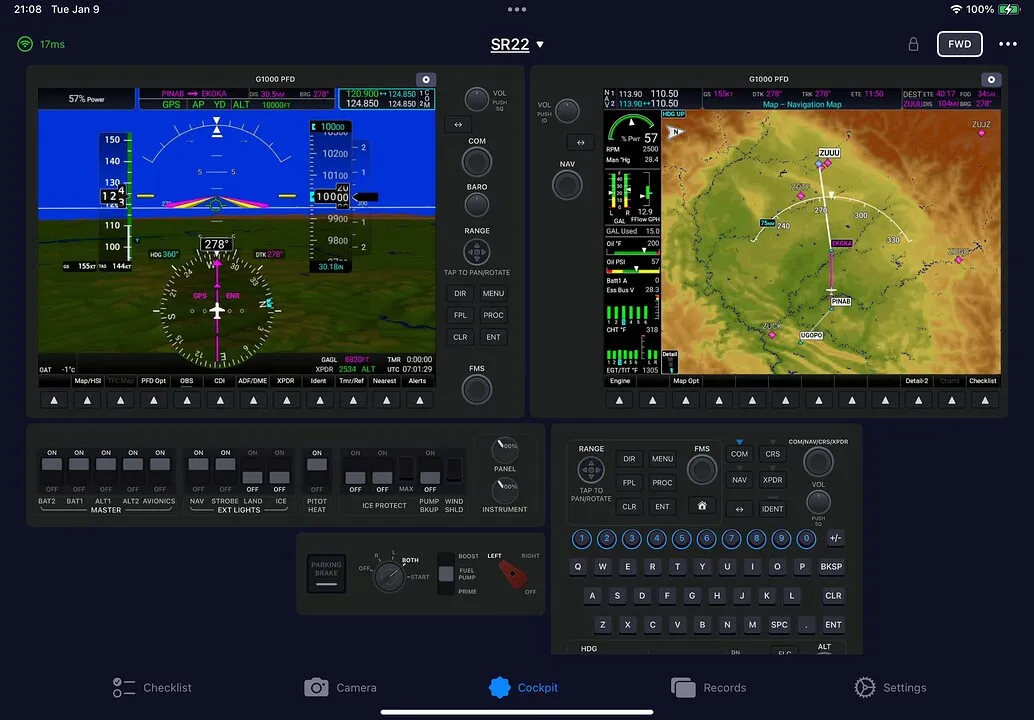This screenshot has width=1034, height=720.
Task: Tap the PFD COM knob
Action: pos(477,162)
